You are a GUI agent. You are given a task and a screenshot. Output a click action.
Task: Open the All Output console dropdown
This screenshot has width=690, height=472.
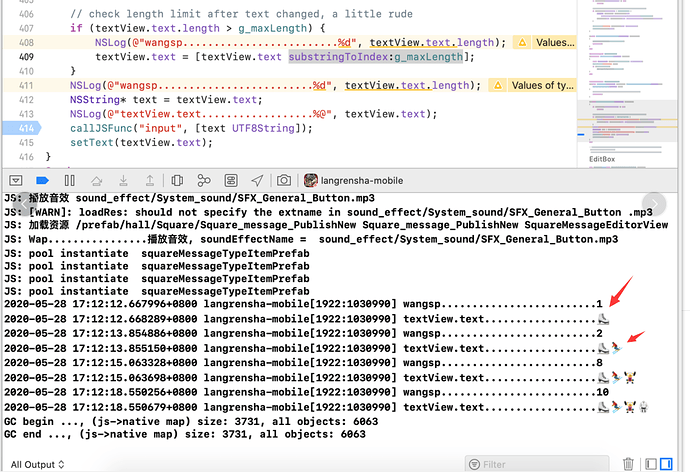(x=37, y=465)
